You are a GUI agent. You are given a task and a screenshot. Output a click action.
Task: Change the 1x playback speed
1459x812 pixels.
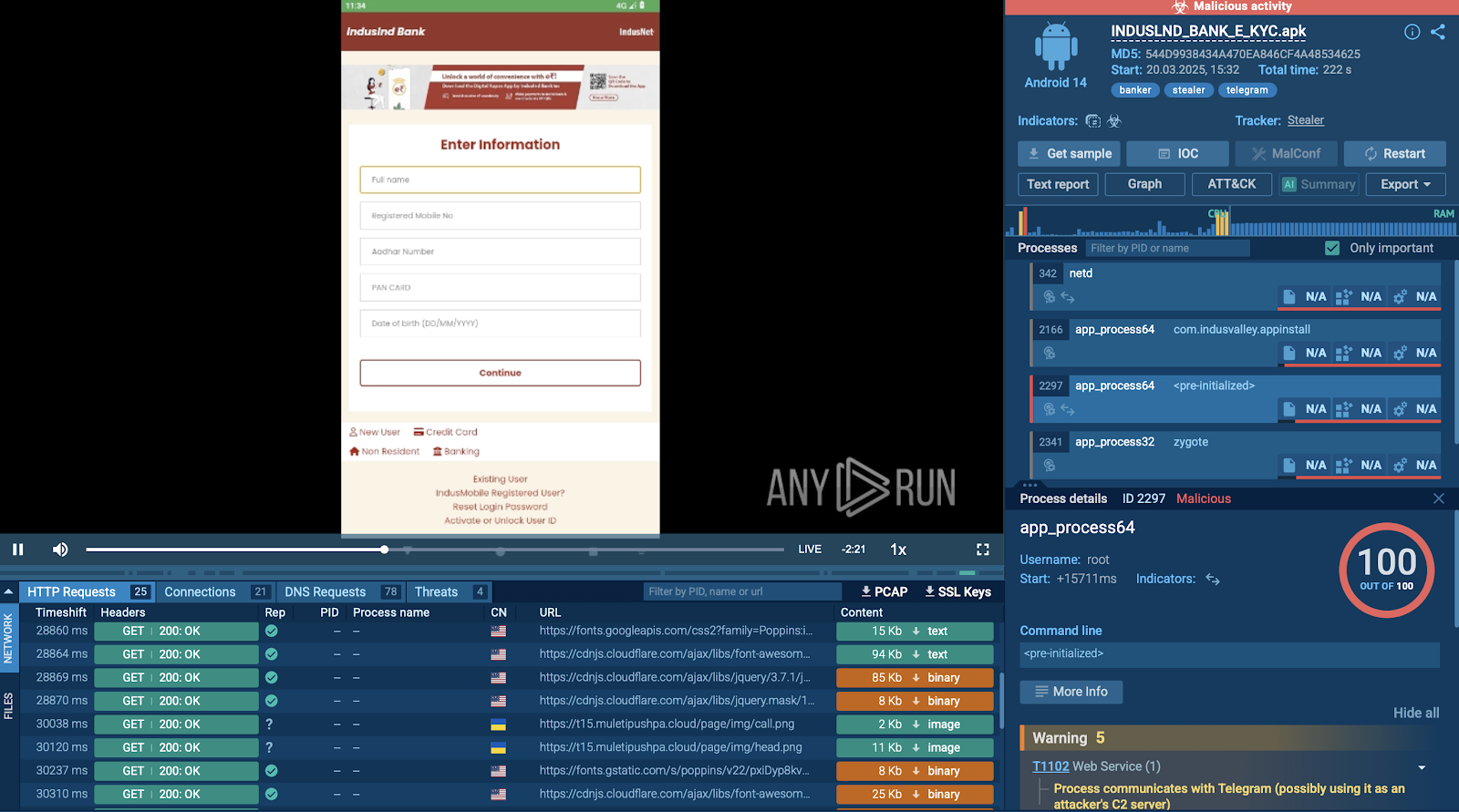tap(898, 550)
